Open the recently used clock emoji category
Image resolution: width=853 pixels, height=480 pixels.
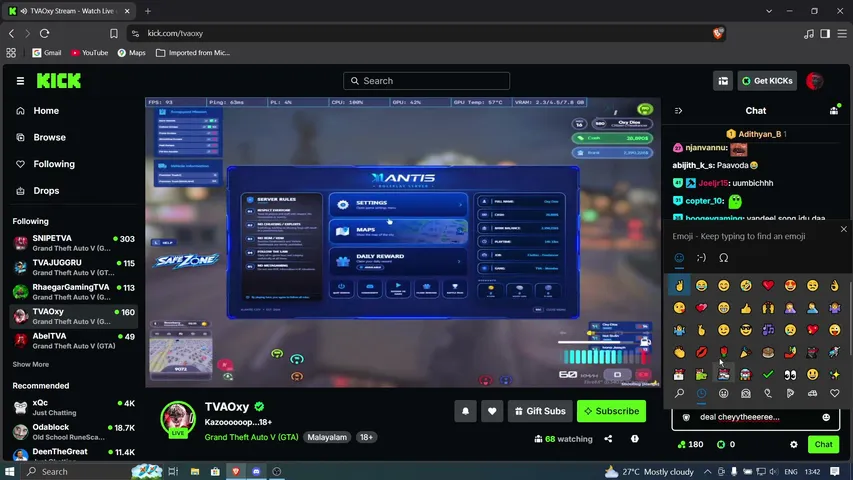point(702,393)
